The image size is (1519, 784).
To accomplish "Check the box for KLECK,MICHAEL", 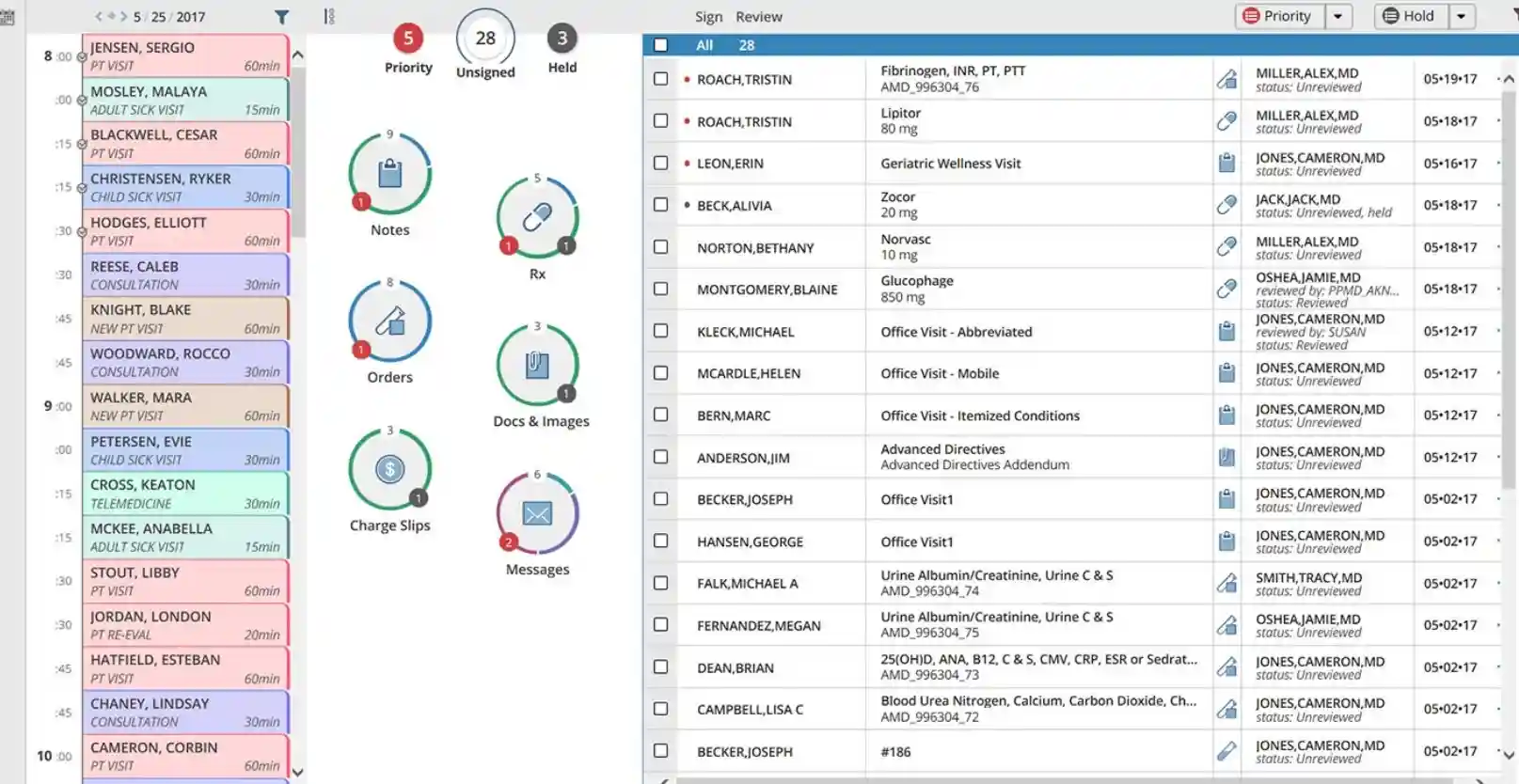I will coord(660,331).
